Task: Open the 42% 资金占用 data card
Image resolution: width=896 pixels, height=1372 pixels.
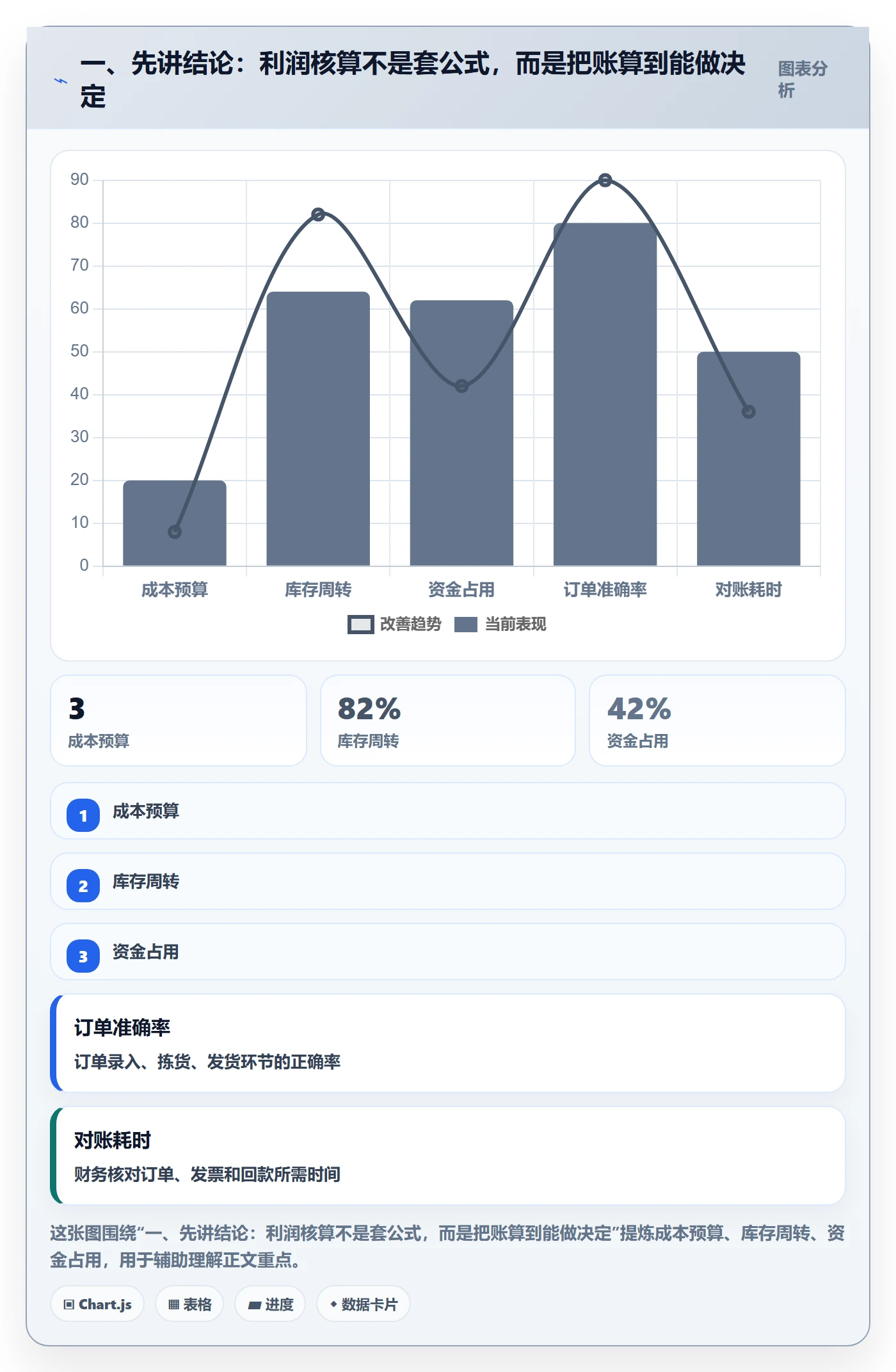Action: (x=717, y=721)
